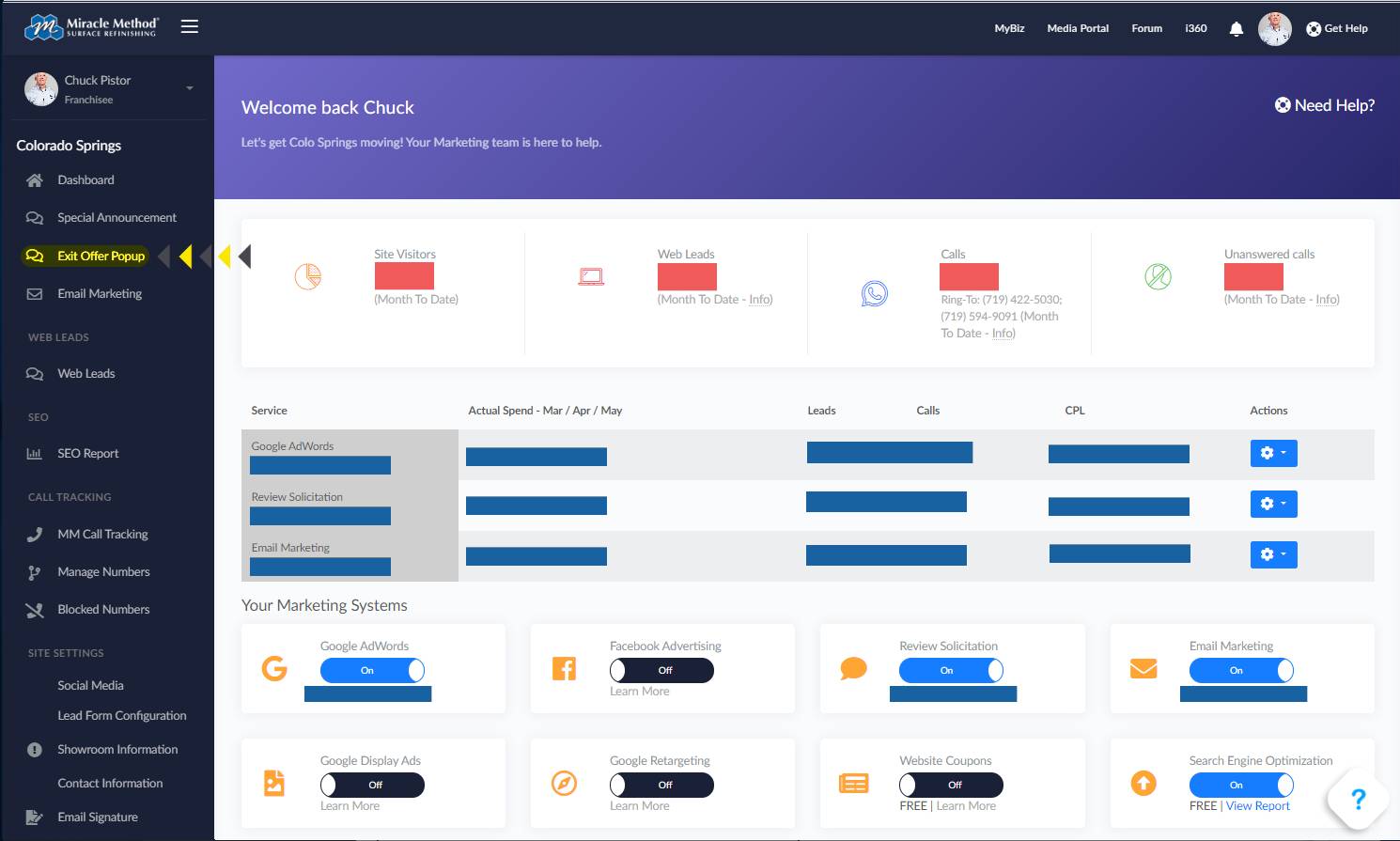1400x841 pixels.
Task: Open the floating question mark help button
Action: tap(1358, 800)
